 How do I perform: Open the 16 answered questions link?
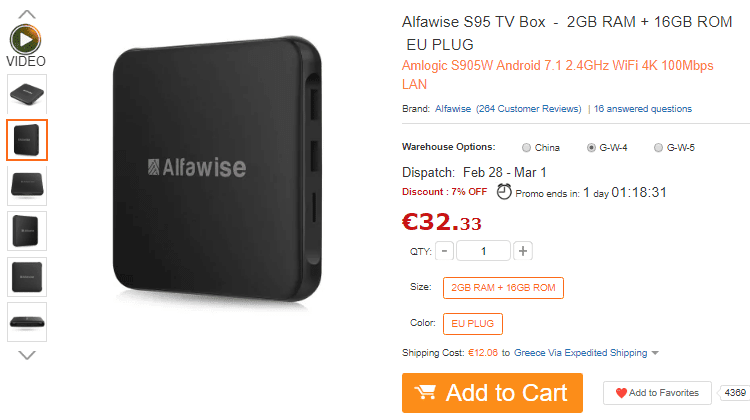pos(642,109)
